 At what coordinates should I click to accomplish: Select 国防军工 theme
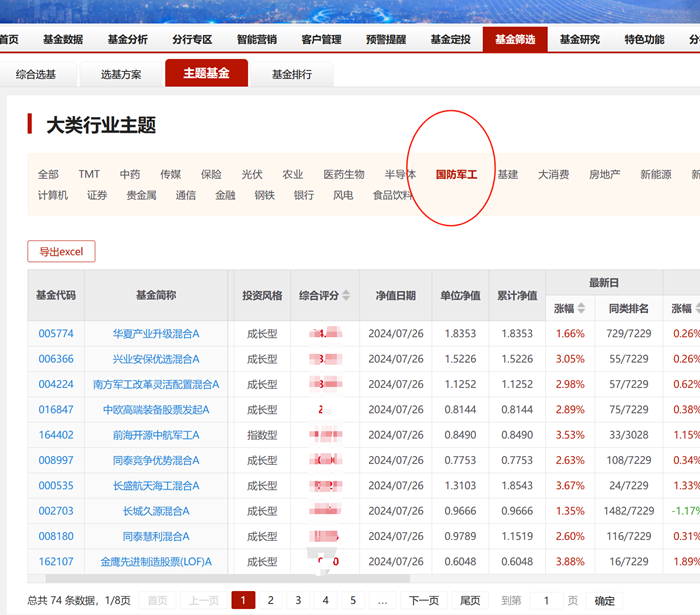(457, 174)
